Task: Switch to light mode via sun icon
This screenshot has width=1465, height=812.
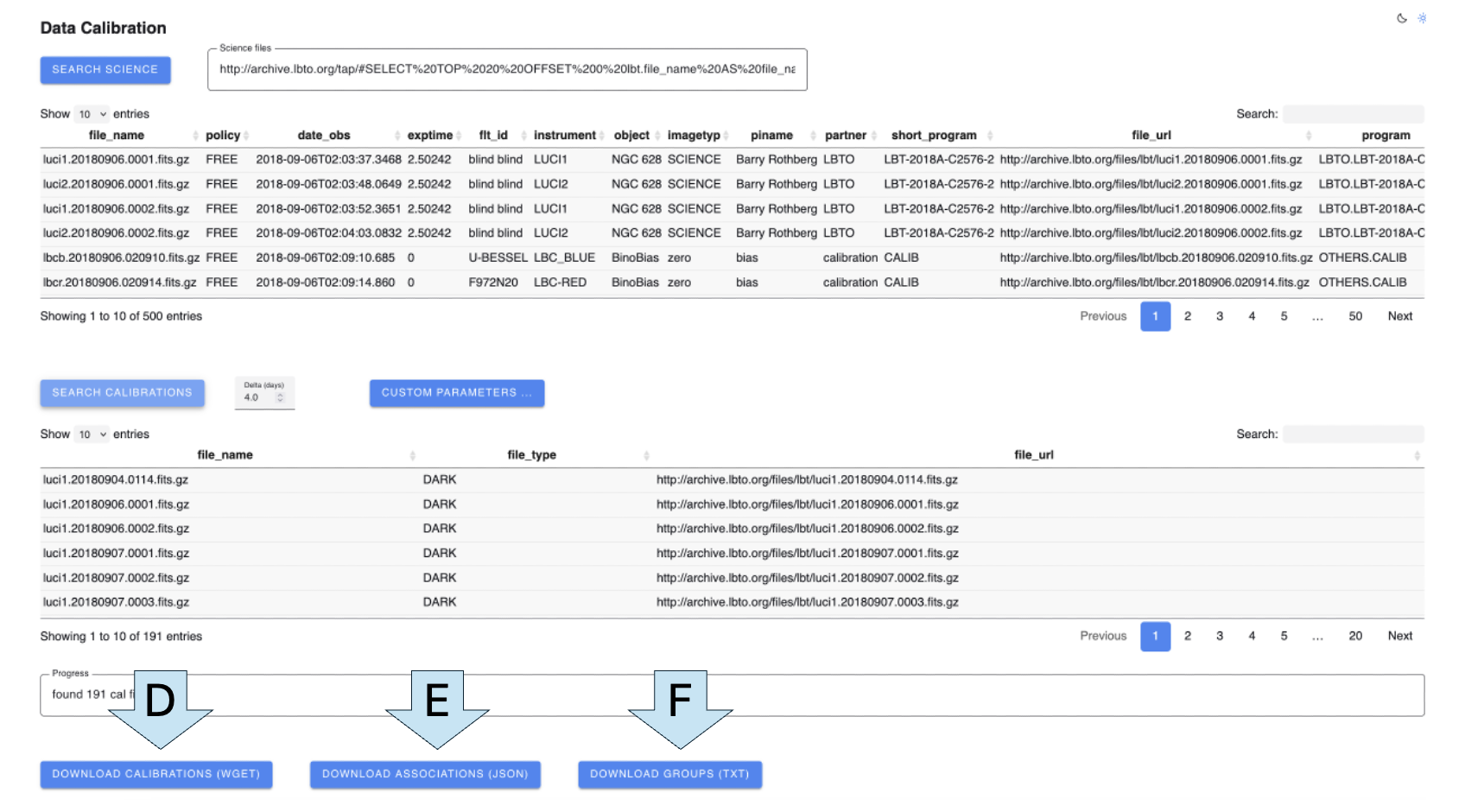Action: tap(1422, 18)
